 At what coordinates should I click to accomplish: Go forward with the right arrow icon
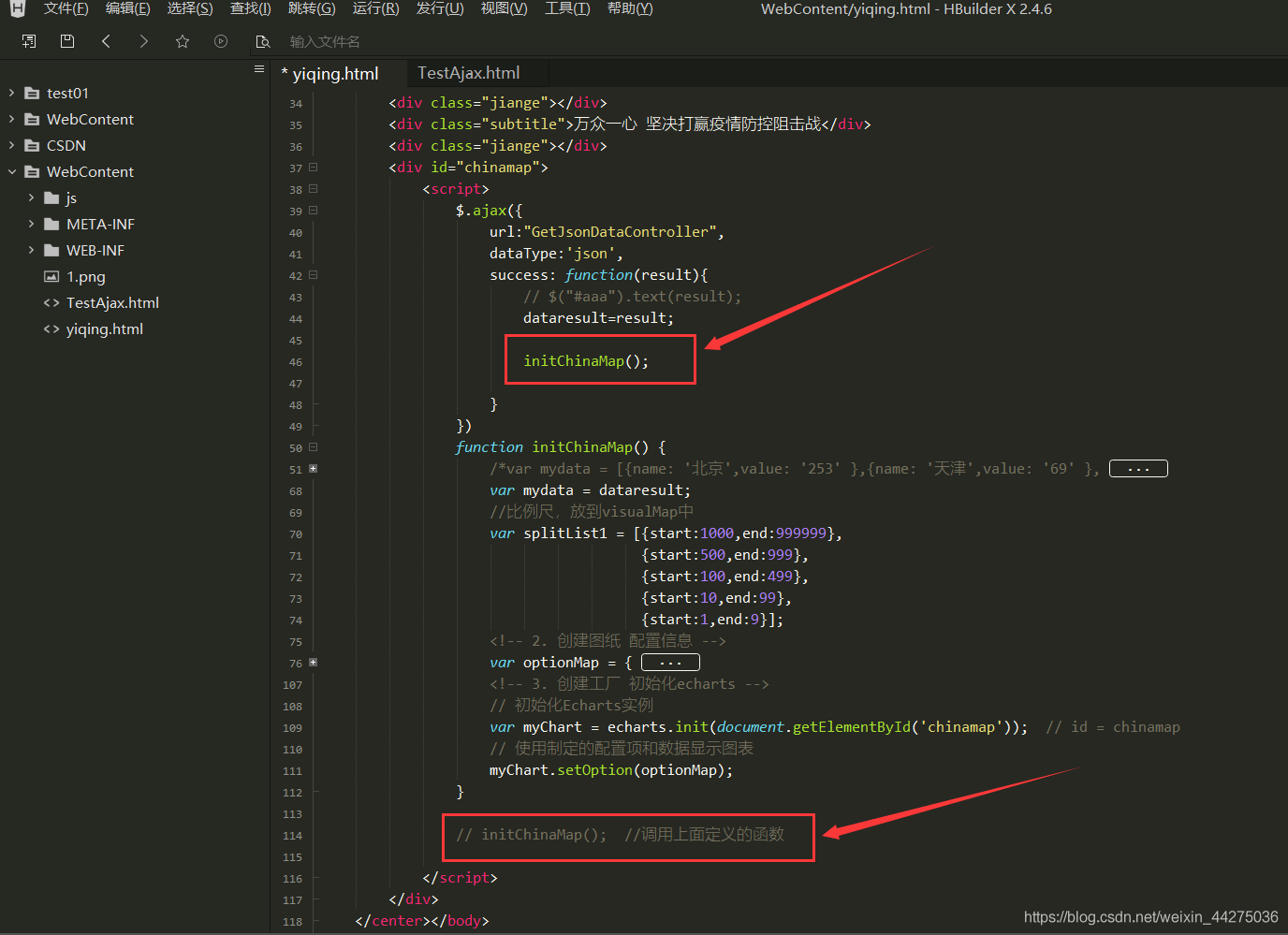coord(143,41)
